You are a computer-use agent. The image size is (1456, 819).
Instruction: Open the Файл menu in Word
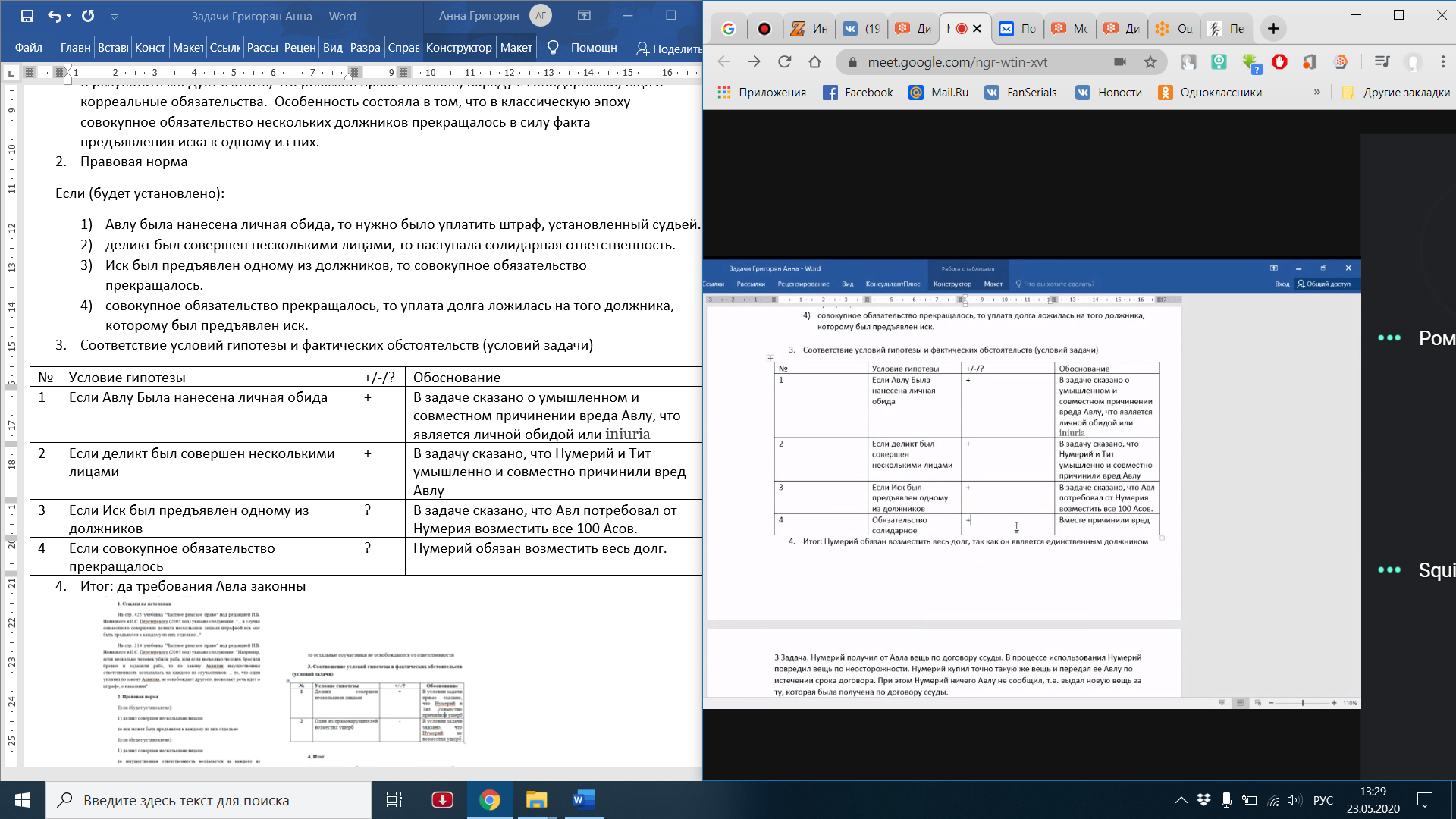[28, 47]
